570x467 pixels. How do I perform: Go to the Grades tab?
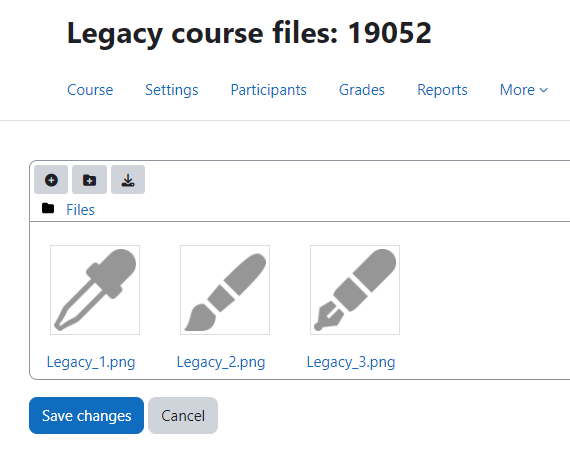pos(362,90)
